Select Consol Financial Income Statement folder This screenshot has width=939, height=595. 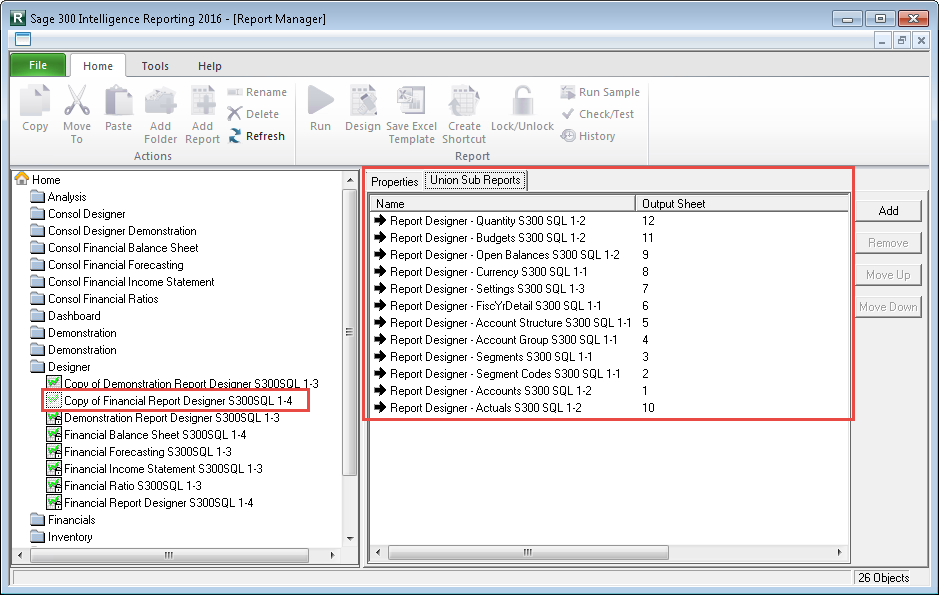[x=122, y=282]
